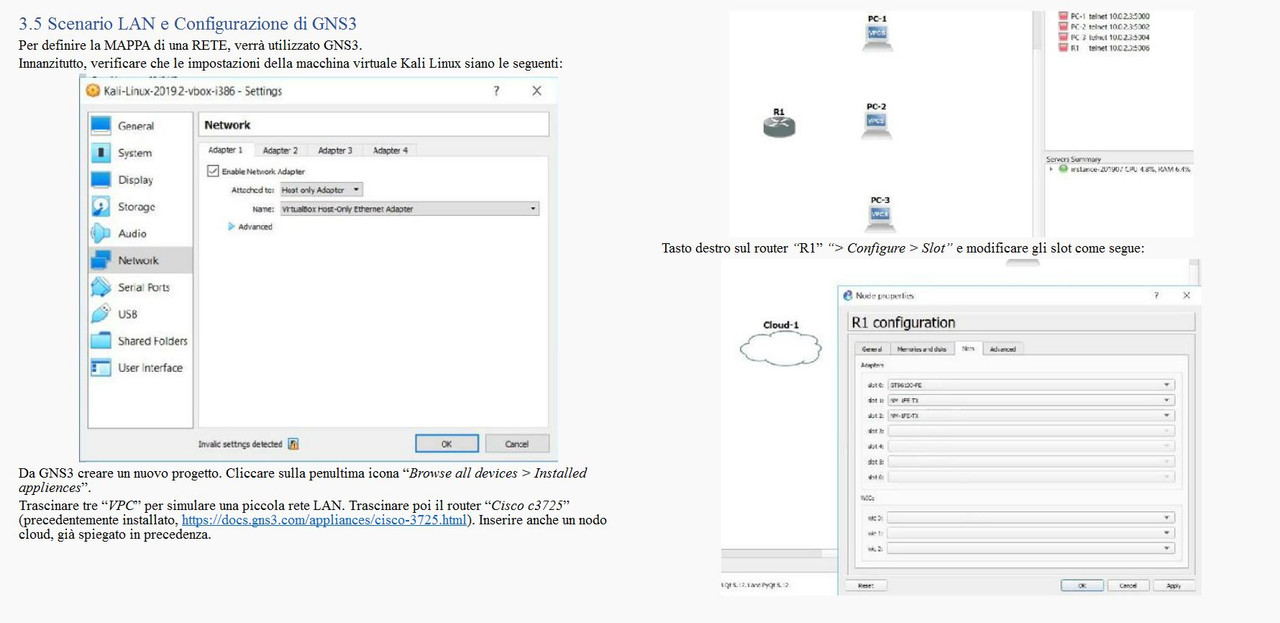
Task: Open the Attached to dropdown
Action: [321, 189]
